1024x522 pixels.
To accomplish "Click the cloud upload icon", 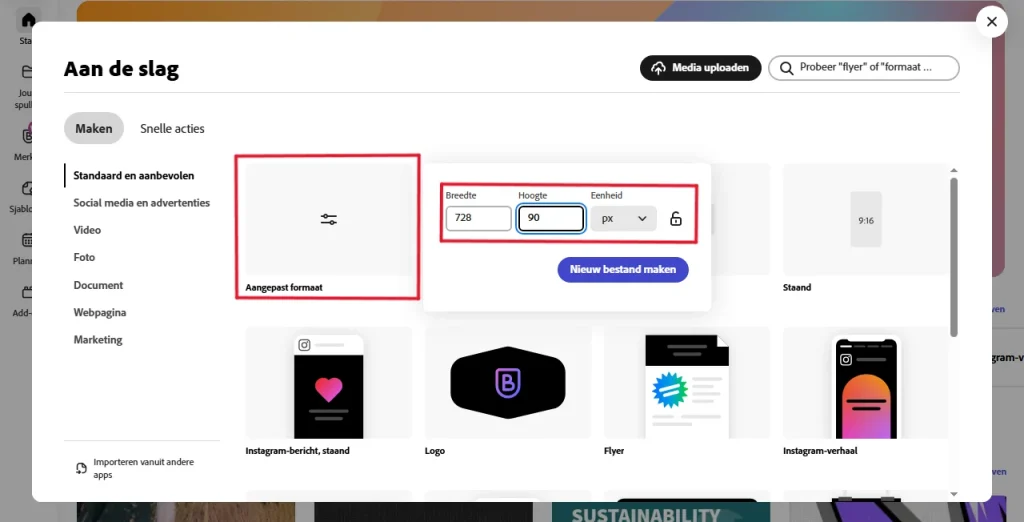I will [658, 68].
